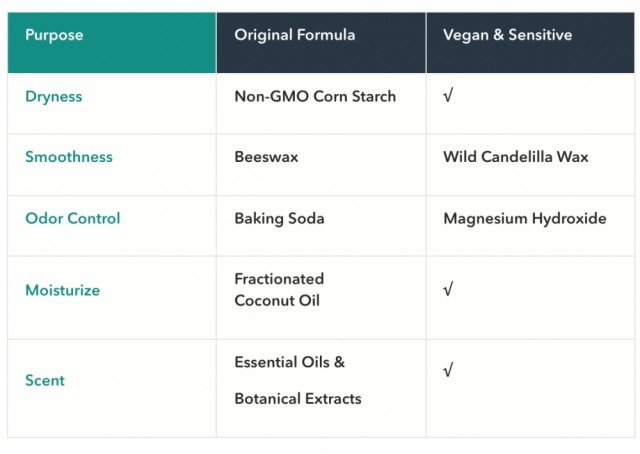Click the Beeswax cell
The width and height of the screenshot is (640, 454).
pos(321,165)
